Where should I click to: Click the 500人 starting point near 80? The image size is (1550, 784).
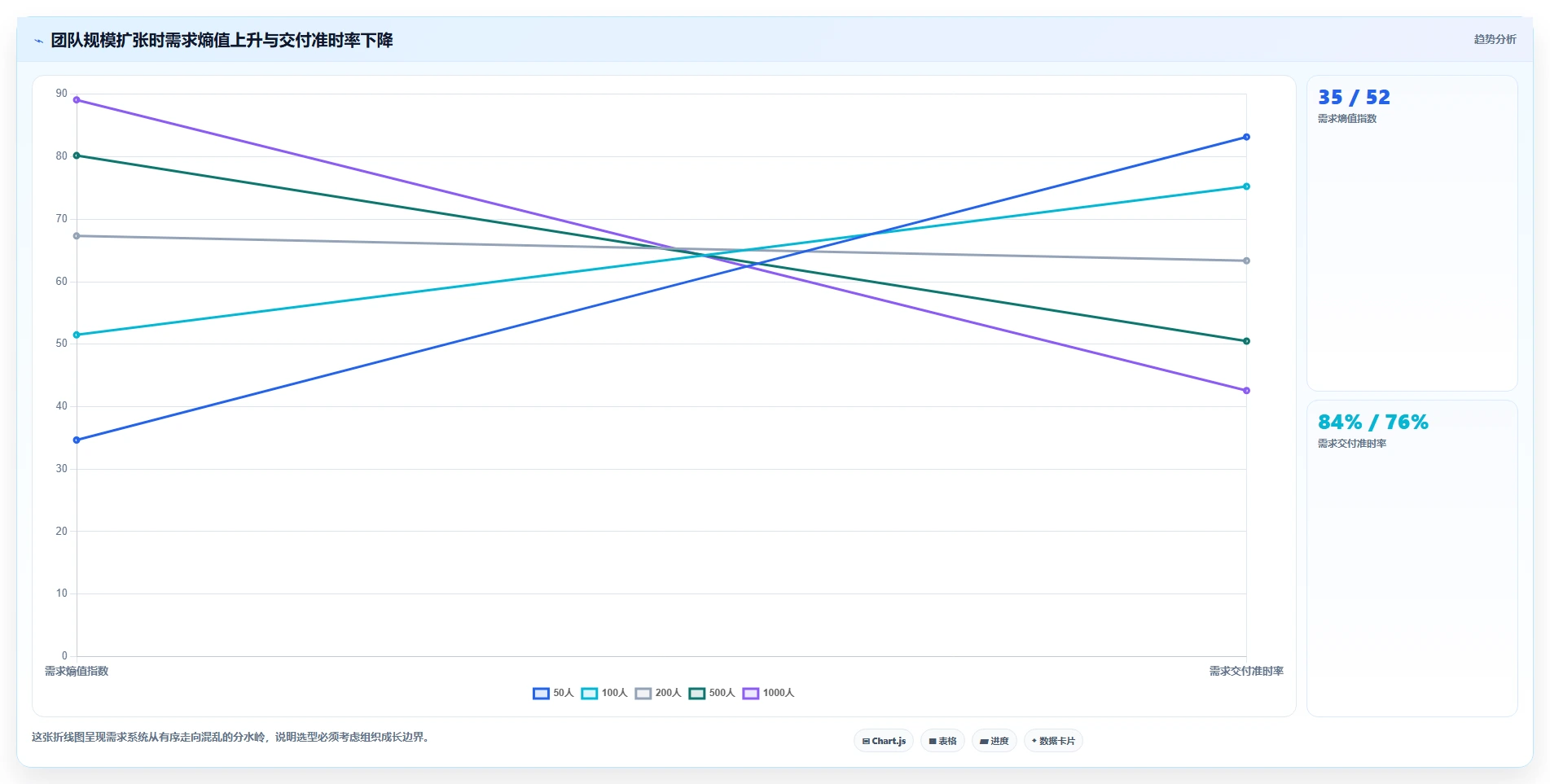(77, 155)
